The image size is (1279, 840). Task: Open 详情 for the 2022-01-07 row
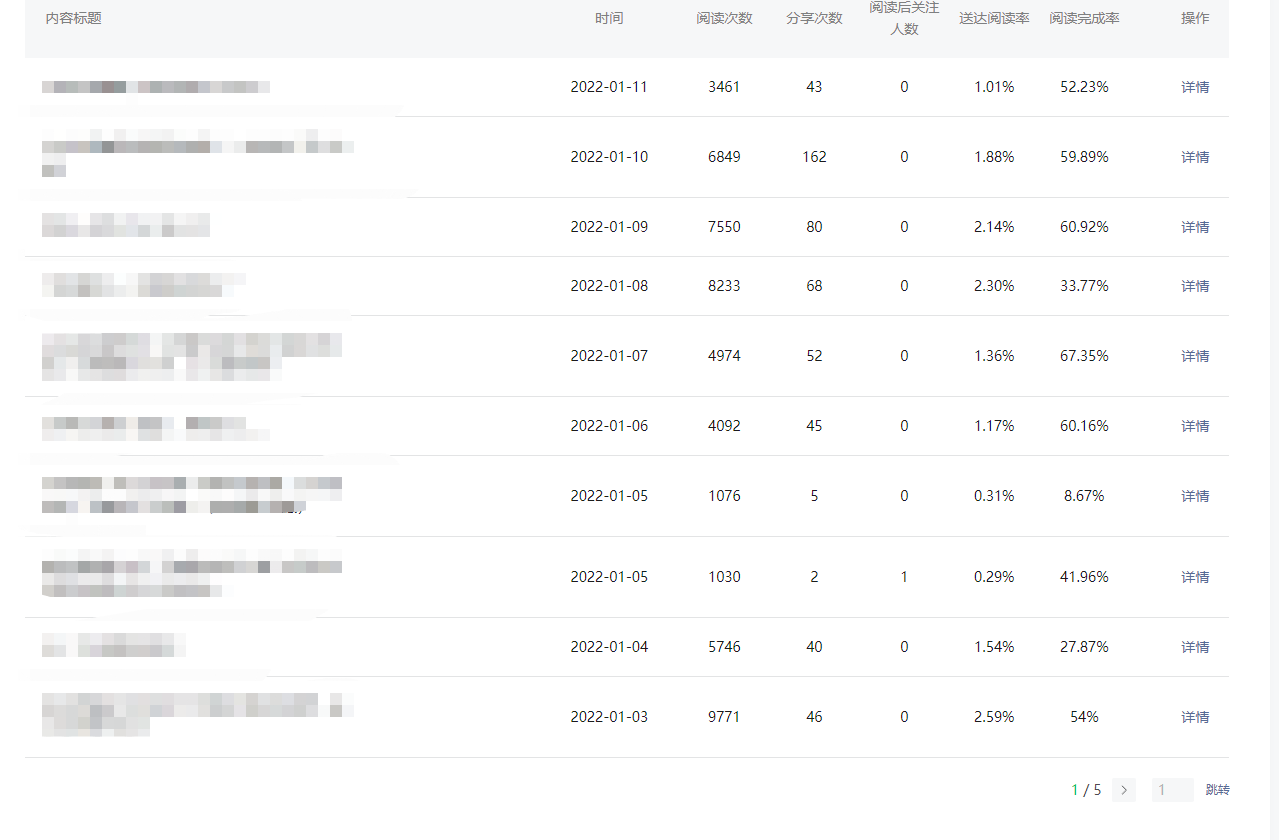click(1195, 356)
